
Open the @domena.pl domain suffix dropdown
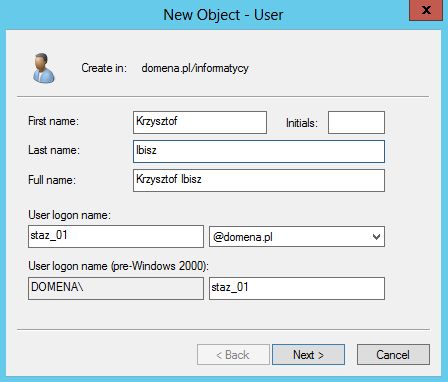point(297,237)
